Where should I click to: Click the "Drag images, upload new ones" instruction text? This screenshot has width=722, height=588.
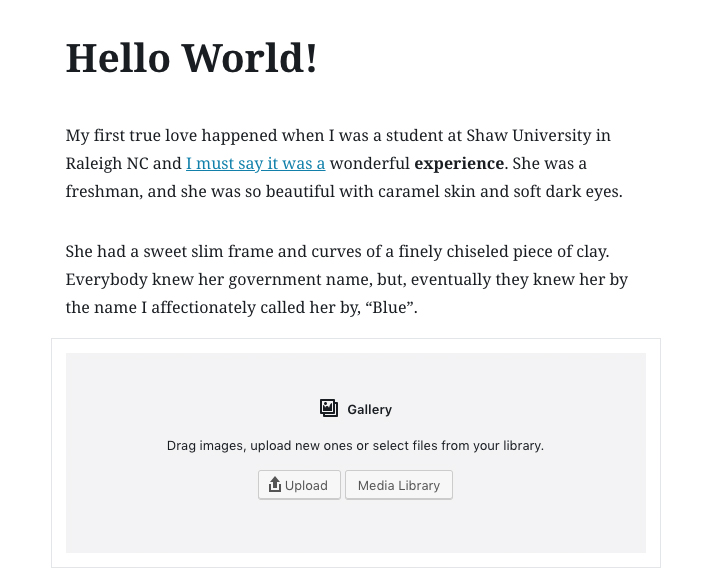click(355, 446)
